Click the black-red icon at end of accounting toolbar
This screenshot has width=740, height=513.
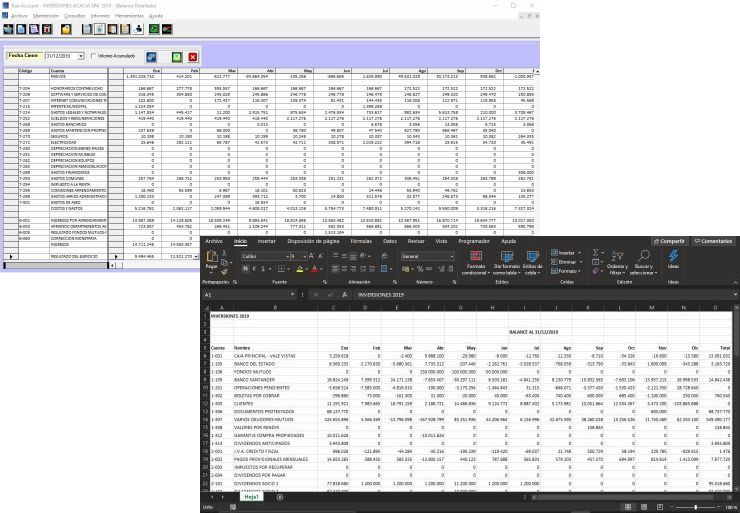[x=167, y=29]
